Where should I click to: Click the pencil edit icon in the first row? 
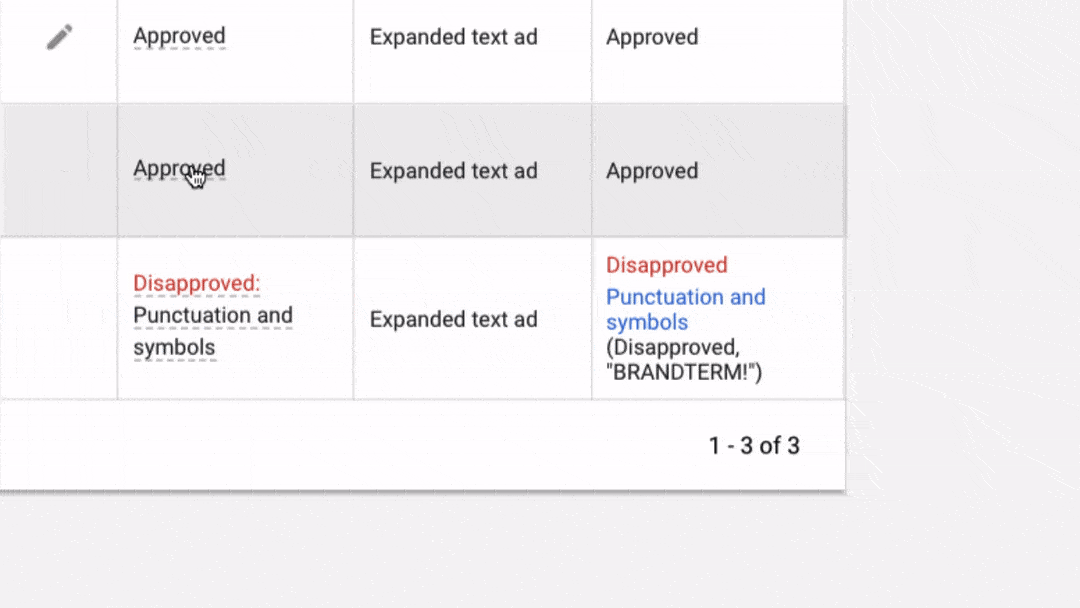pos(59,38)
